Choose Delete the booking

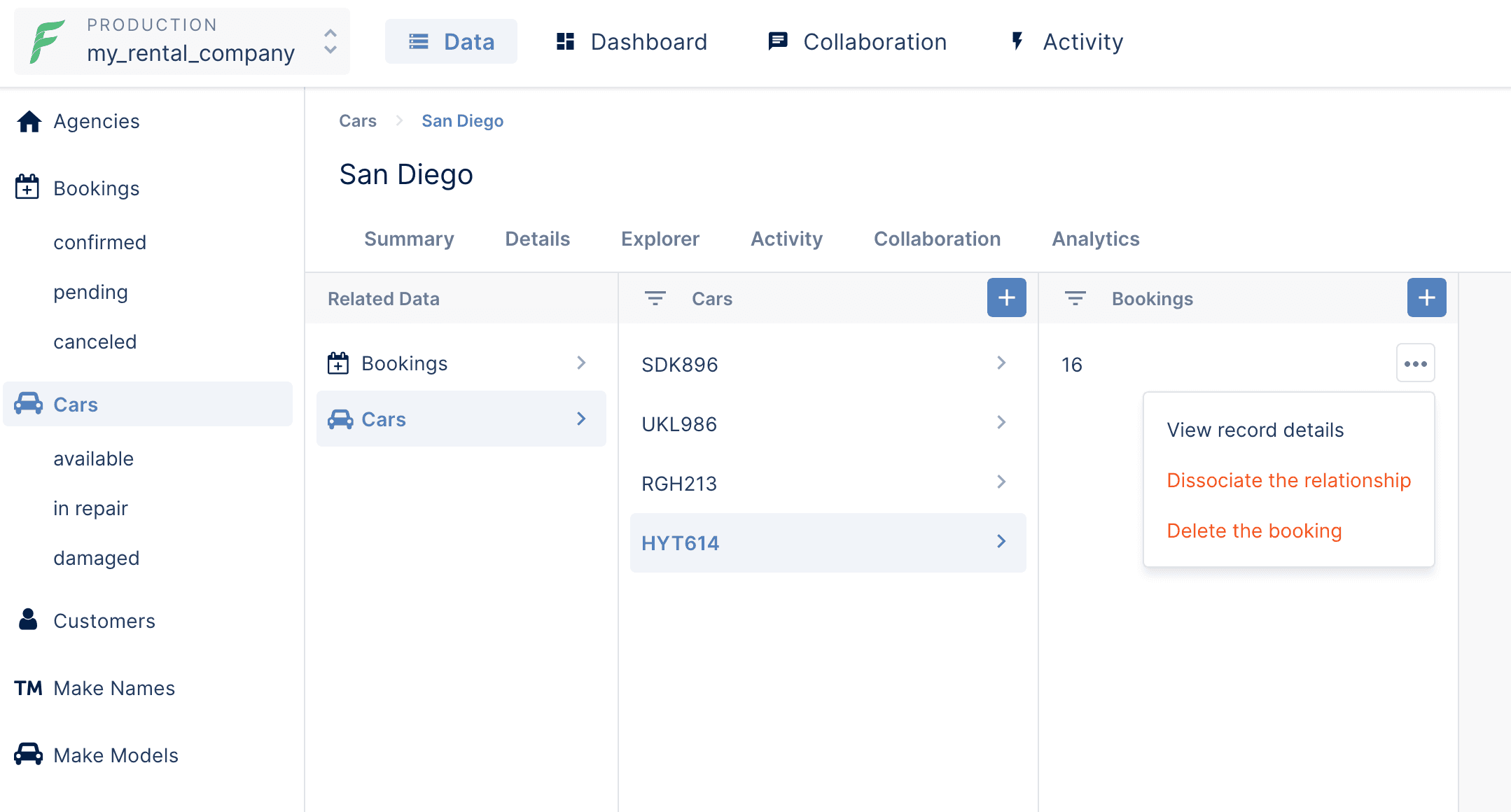coord(1254,531)
